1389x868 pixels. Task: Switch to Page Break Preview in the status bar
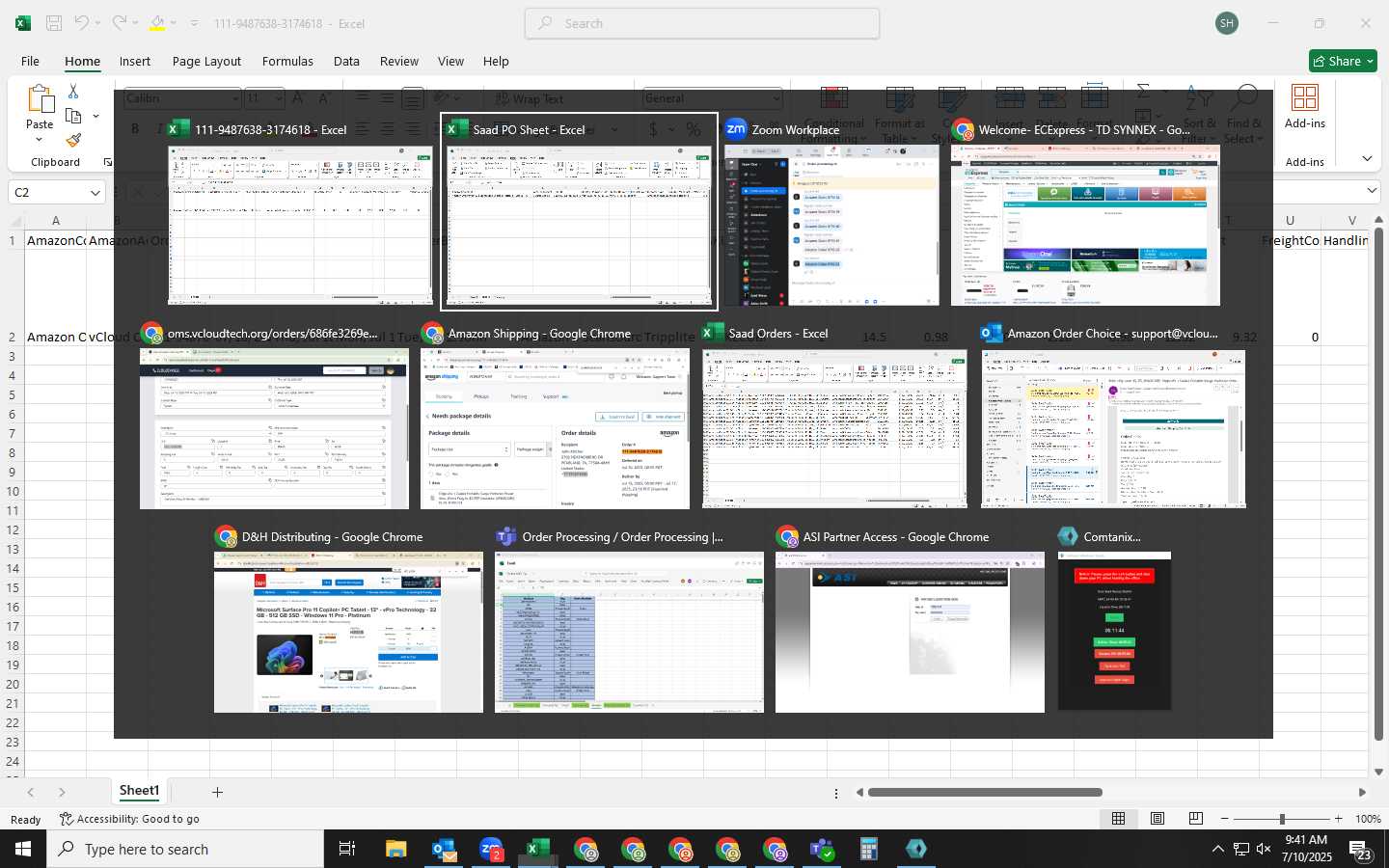click(x=1195, y=819)
